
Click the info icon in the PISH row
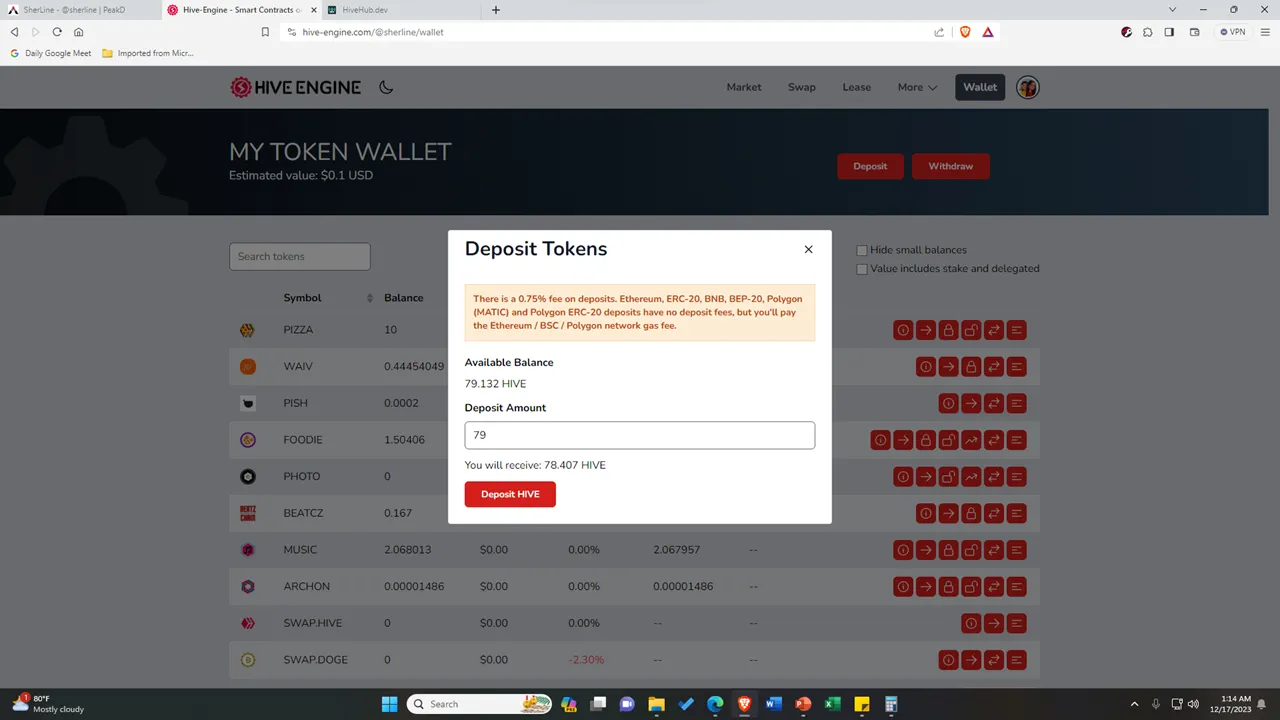pyautogui.click(x=948, y=403)
